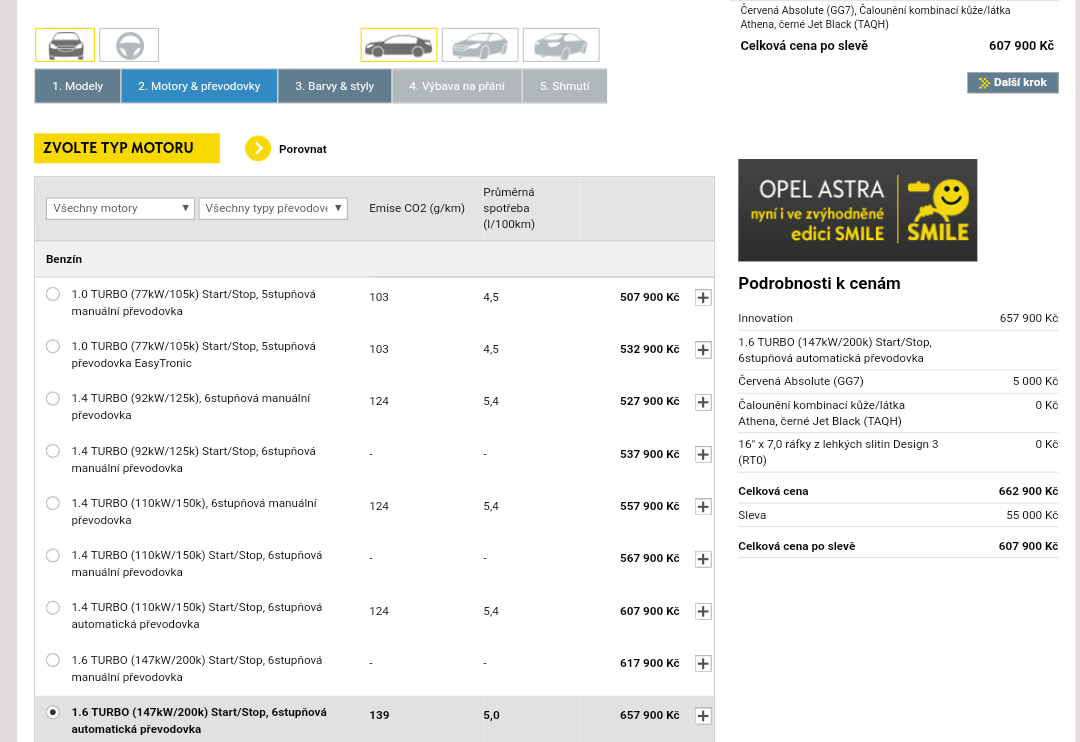Expand details for the 507 900 Kč engine
The image size is (1080, 742).
click(x=703, y=297)
